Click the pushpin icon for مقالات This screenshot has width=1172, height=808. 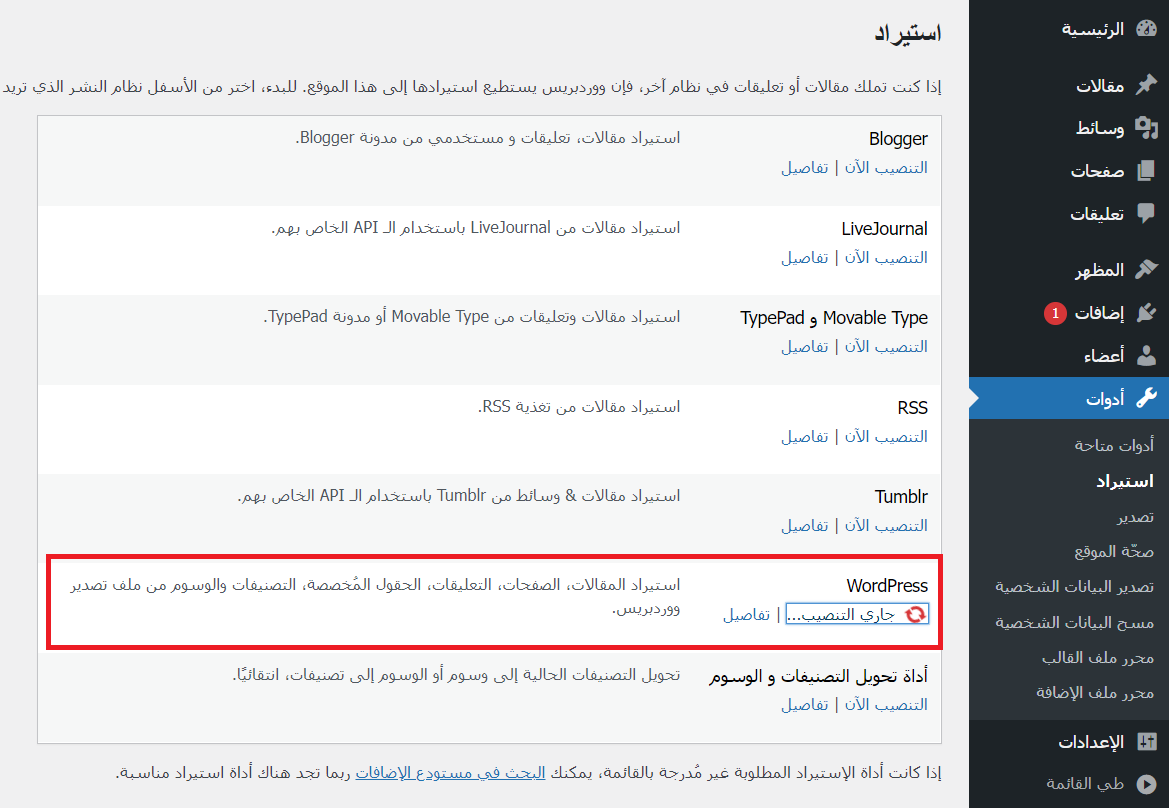(x=1146, y=86)
